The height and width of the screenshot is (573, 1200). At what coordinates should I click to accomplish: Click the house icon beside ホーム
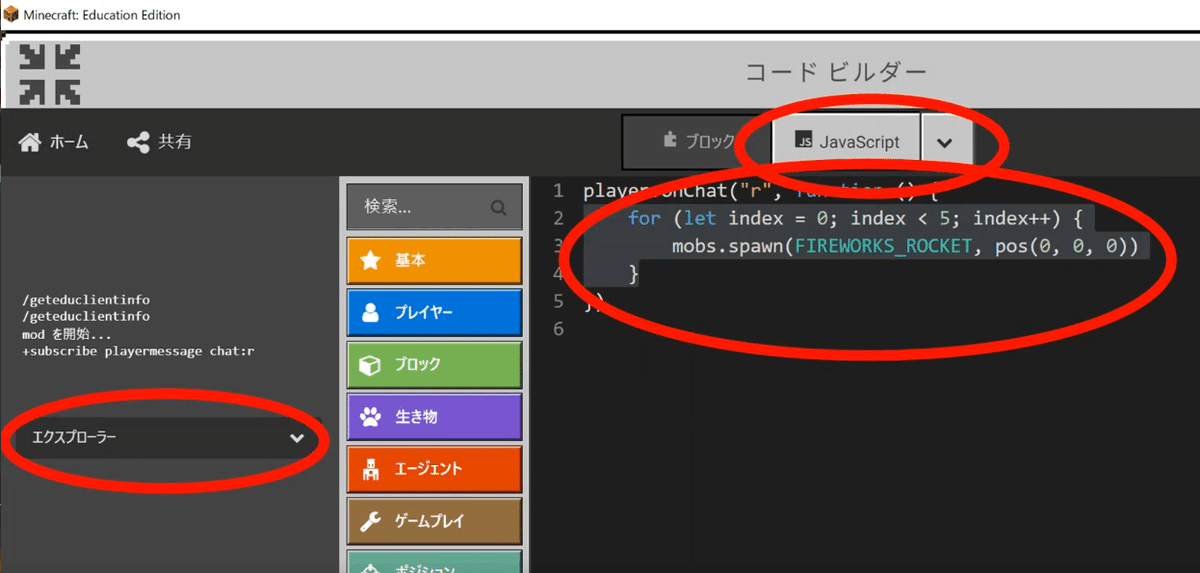click(x=30, y=142)
